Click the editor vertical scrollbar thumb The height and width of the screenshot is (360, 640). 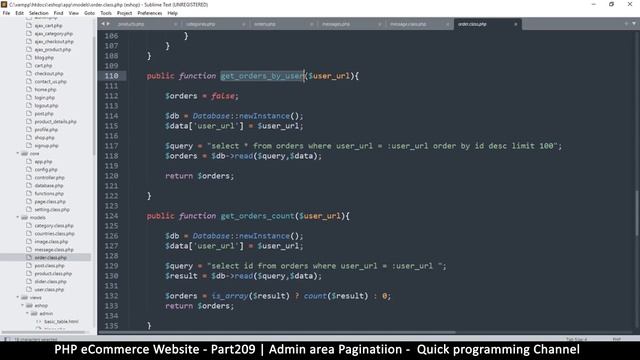(x=636, y=212)
